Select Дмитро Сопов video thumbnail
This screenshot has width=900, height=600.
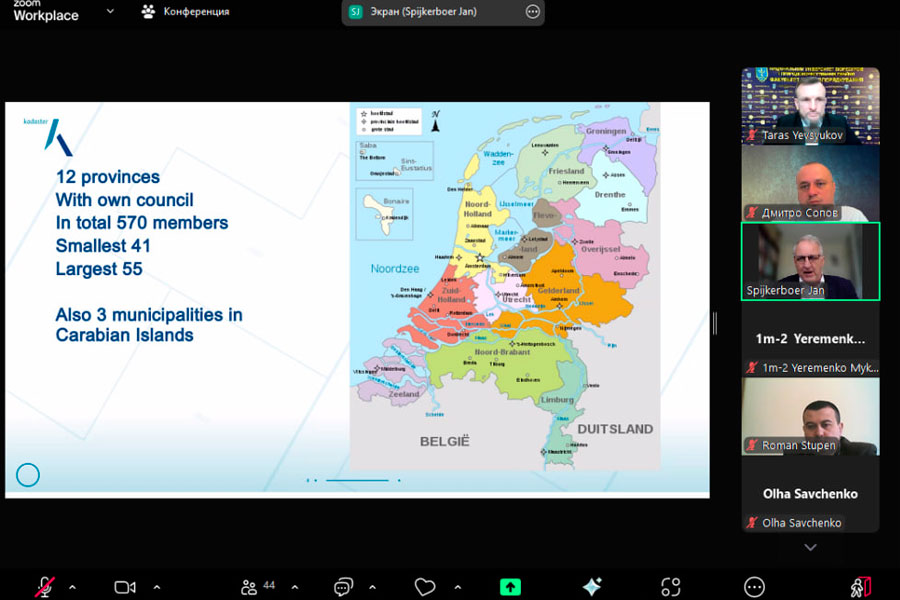point(810,183)
